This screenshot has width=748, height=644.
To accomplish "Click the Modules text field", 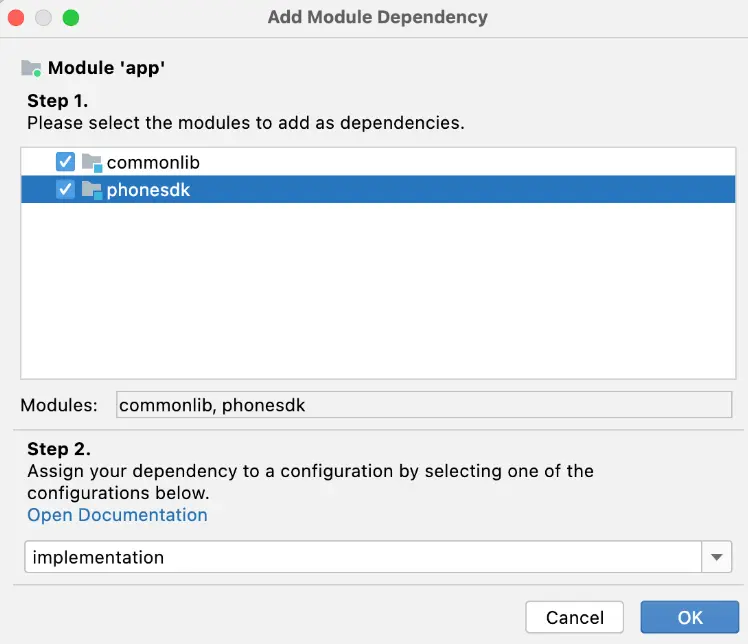I will click(424, 405).
